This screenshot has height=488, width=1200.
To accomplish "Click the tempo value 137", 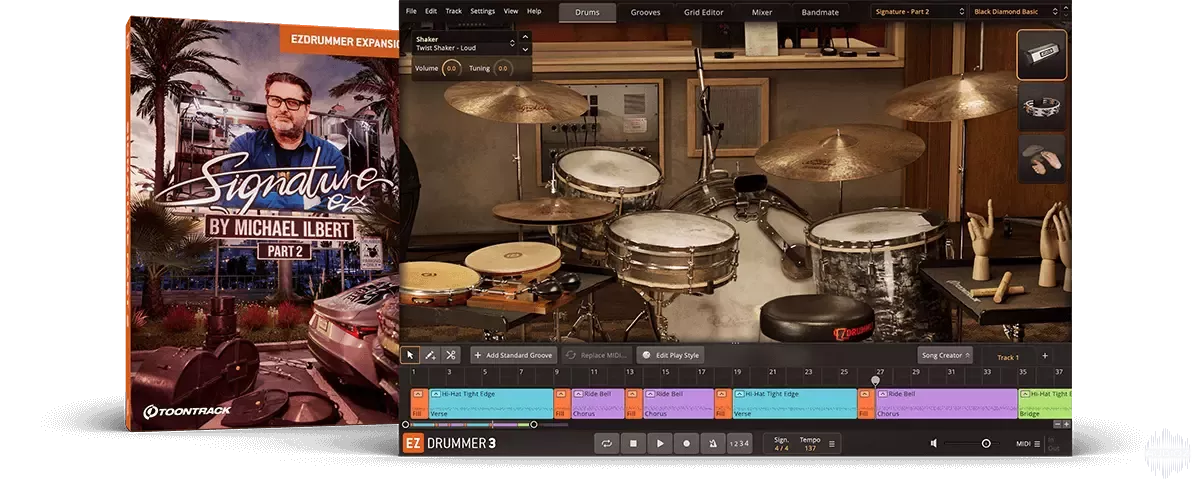I will point(809,448).
